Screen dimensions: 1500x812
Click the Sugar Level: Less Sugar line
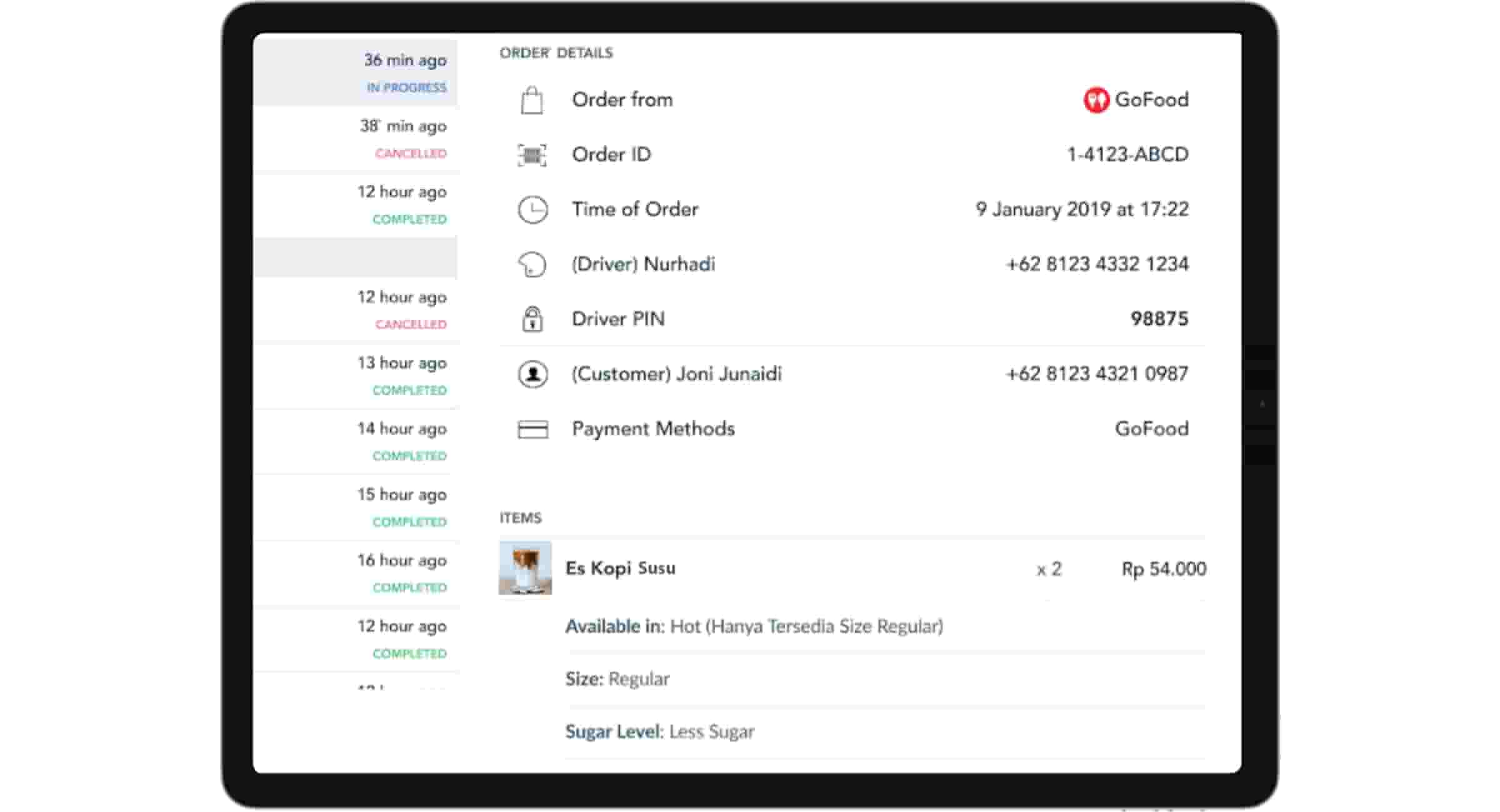click(659, 731)
